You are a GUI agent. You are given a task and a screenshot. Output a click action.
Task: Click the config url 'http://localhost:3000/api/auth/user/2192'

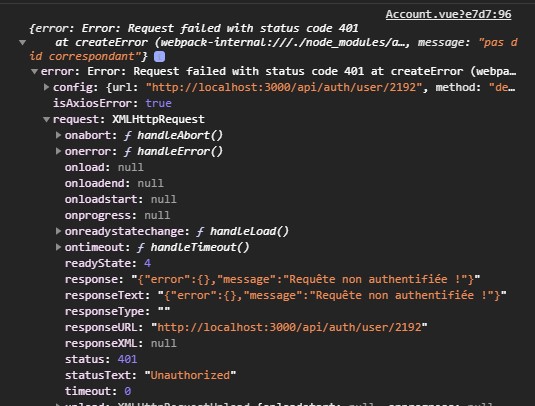coord(284,87)
